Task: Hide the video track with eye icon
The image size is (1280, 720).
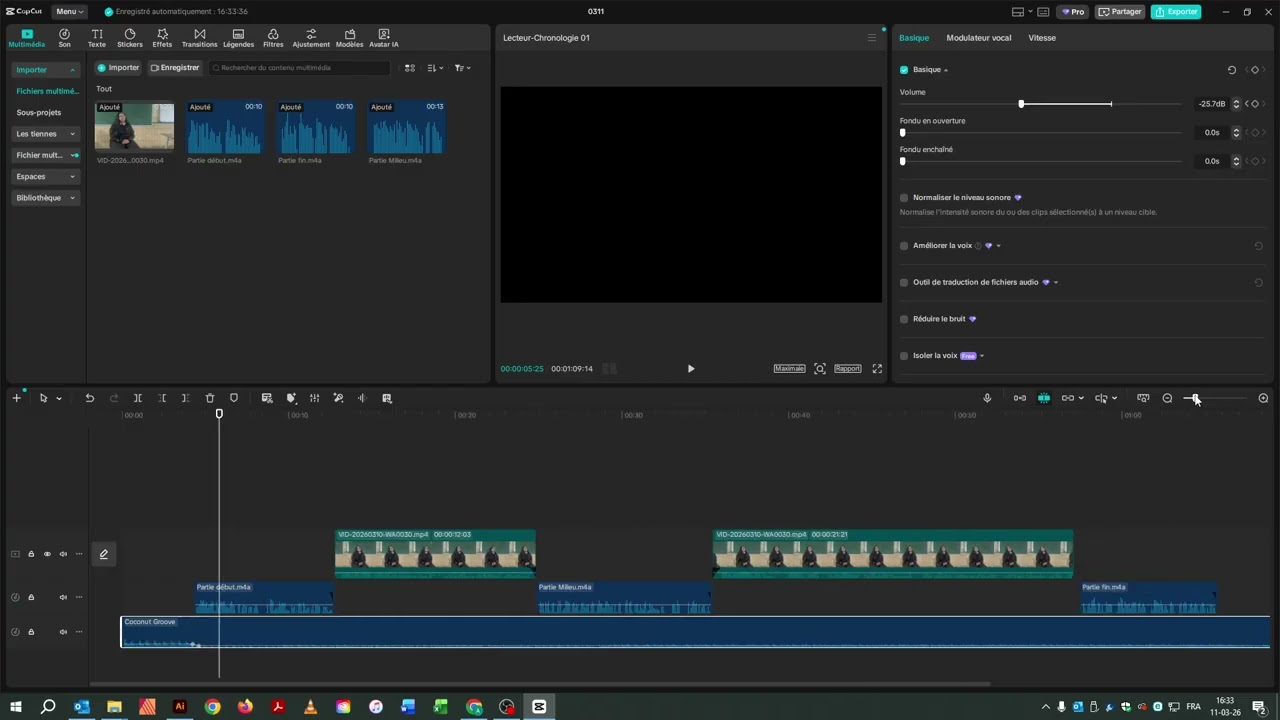Action: pyautogui.click(x=47, y=554)
